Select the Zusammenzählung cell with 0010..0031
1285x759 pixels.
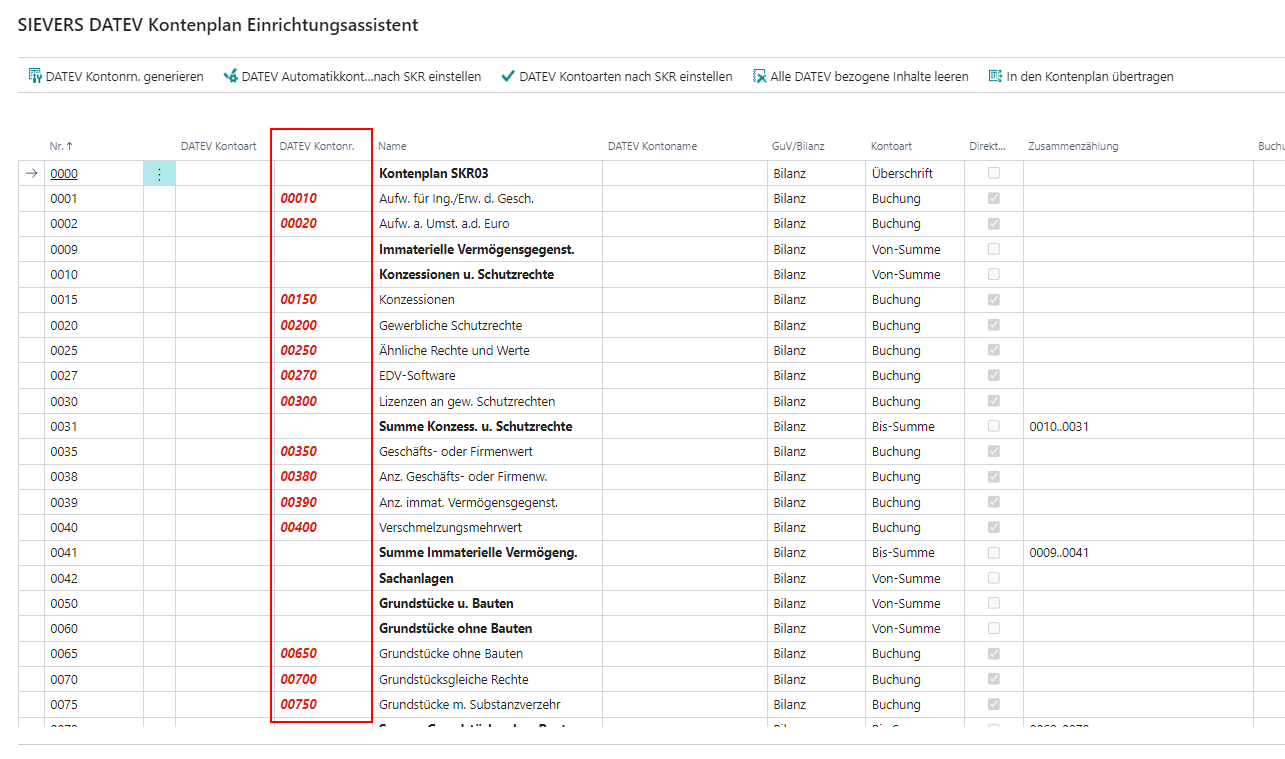[1059, 427]
